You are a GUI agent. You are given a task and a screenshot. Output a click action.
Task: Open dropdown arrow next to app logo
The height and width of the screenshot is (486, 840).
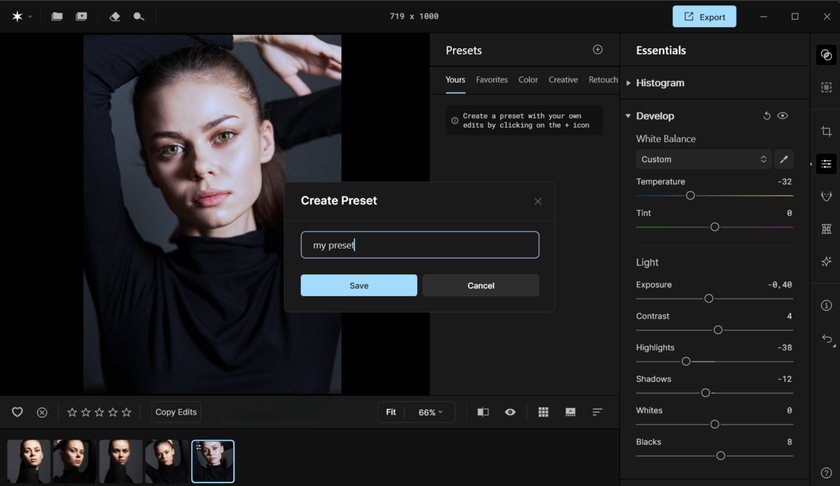(x=30, y=17)
